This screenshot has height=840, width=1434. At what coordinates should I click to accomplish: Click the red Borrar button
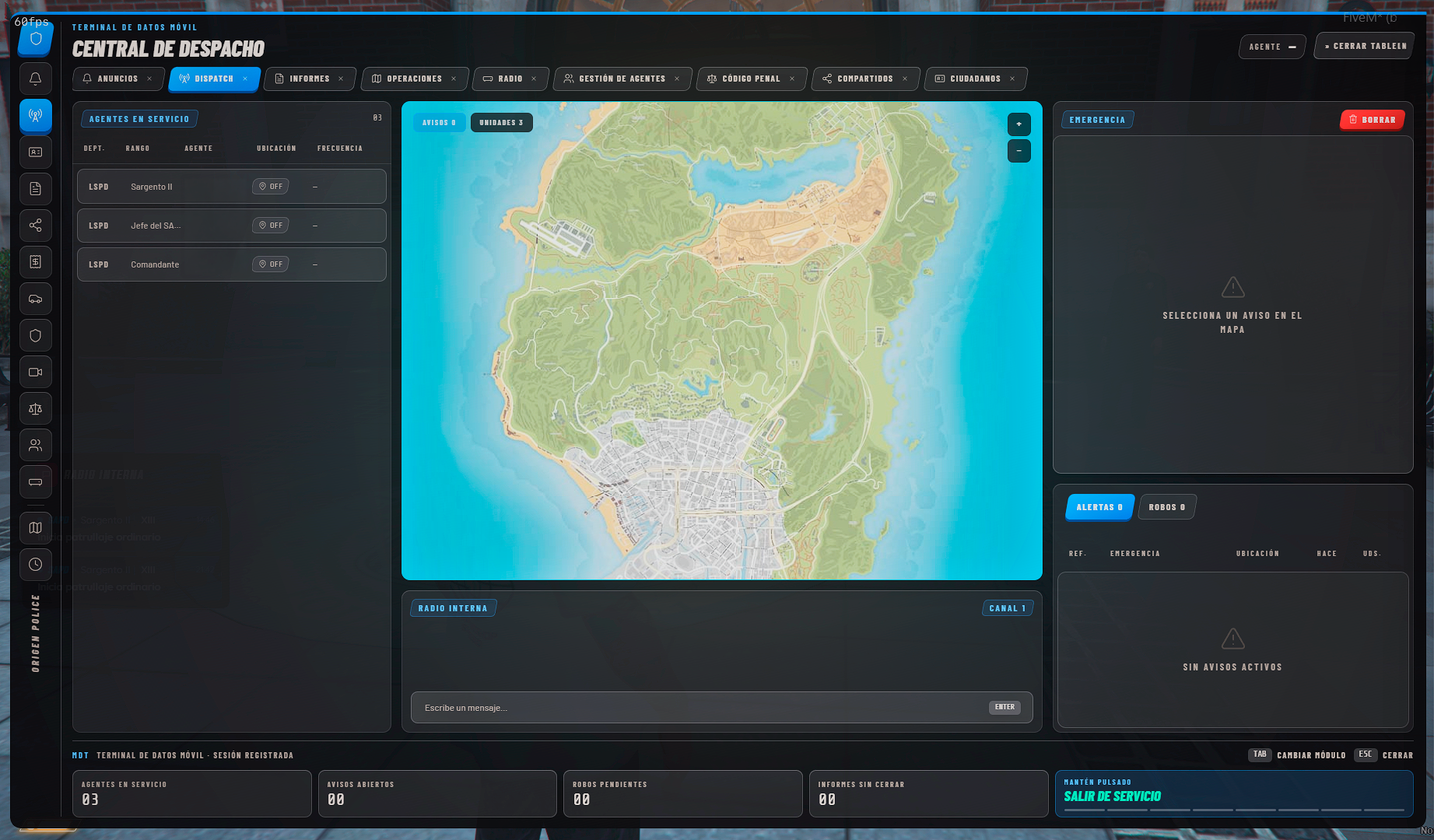pos(1372,120)
